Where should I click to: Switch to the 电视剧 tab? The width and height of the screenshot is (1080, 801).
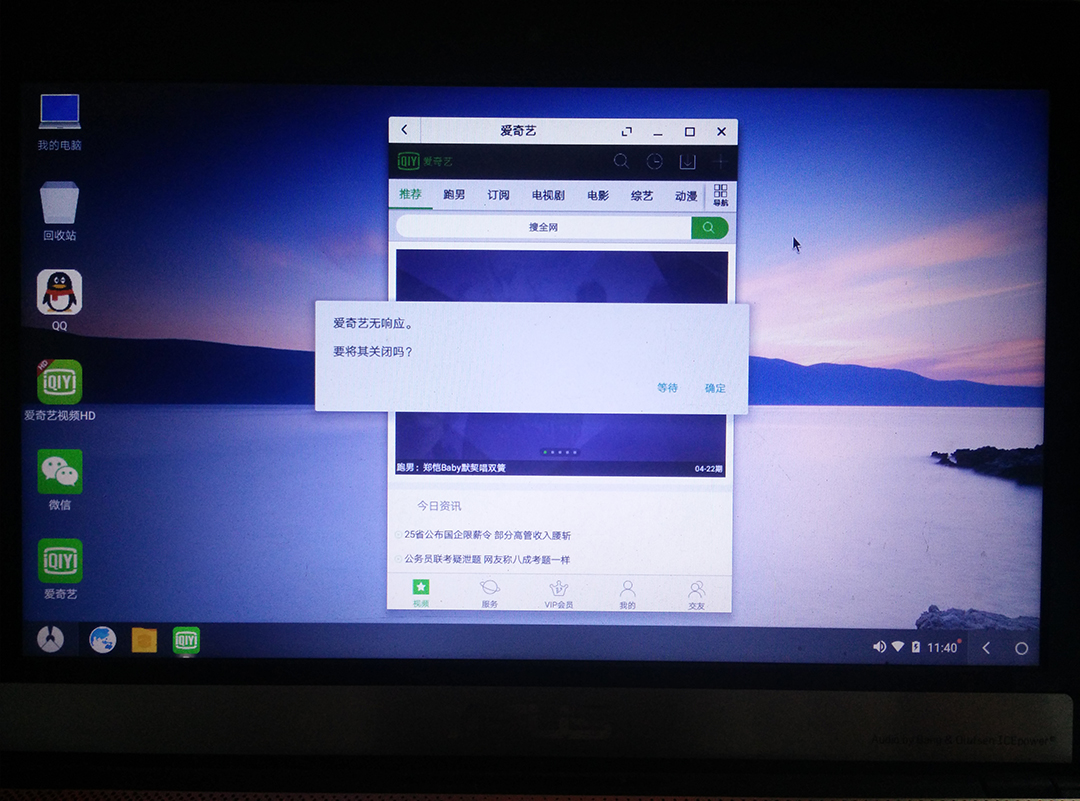[x=549, y=195]
